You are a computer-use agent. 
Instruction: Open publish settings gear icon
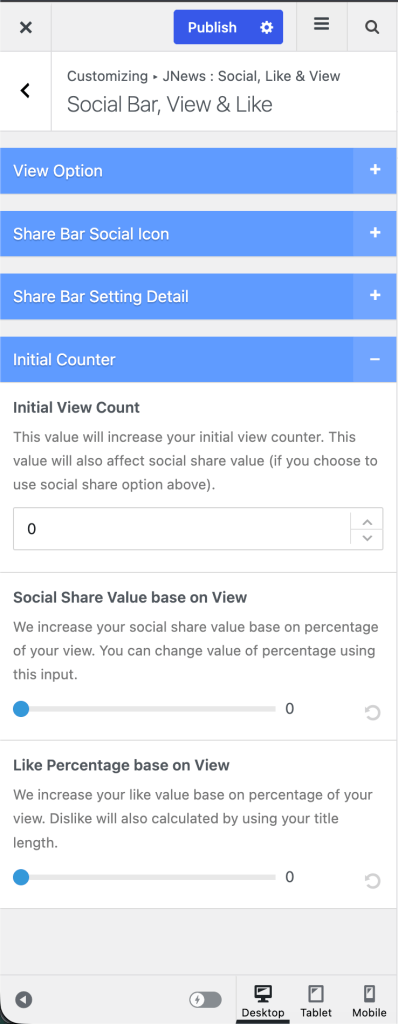click(266, 27)
